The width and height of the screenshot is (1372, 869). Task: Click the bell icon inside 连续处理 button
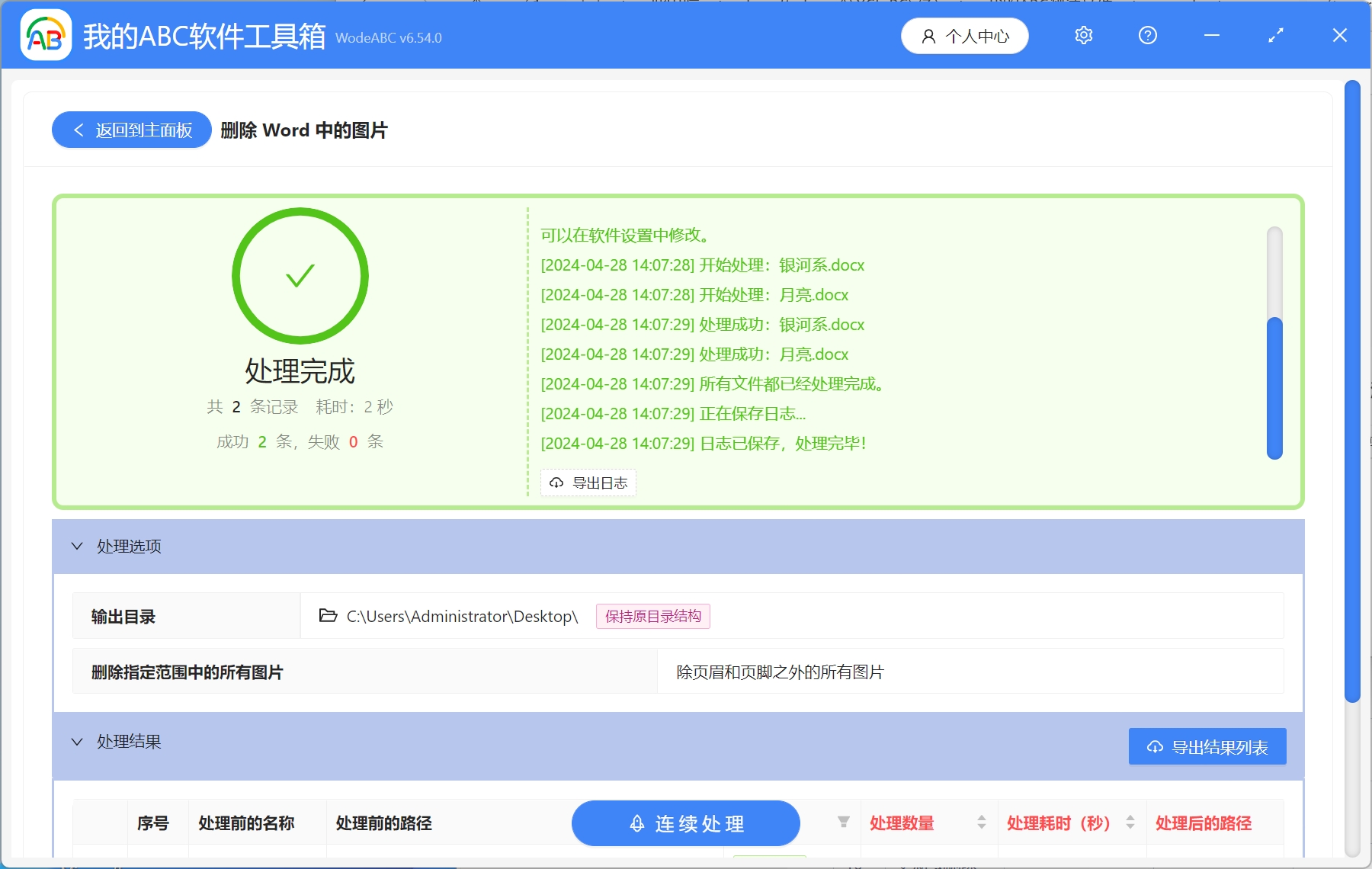pyautogui.click(x=637, y=823)
